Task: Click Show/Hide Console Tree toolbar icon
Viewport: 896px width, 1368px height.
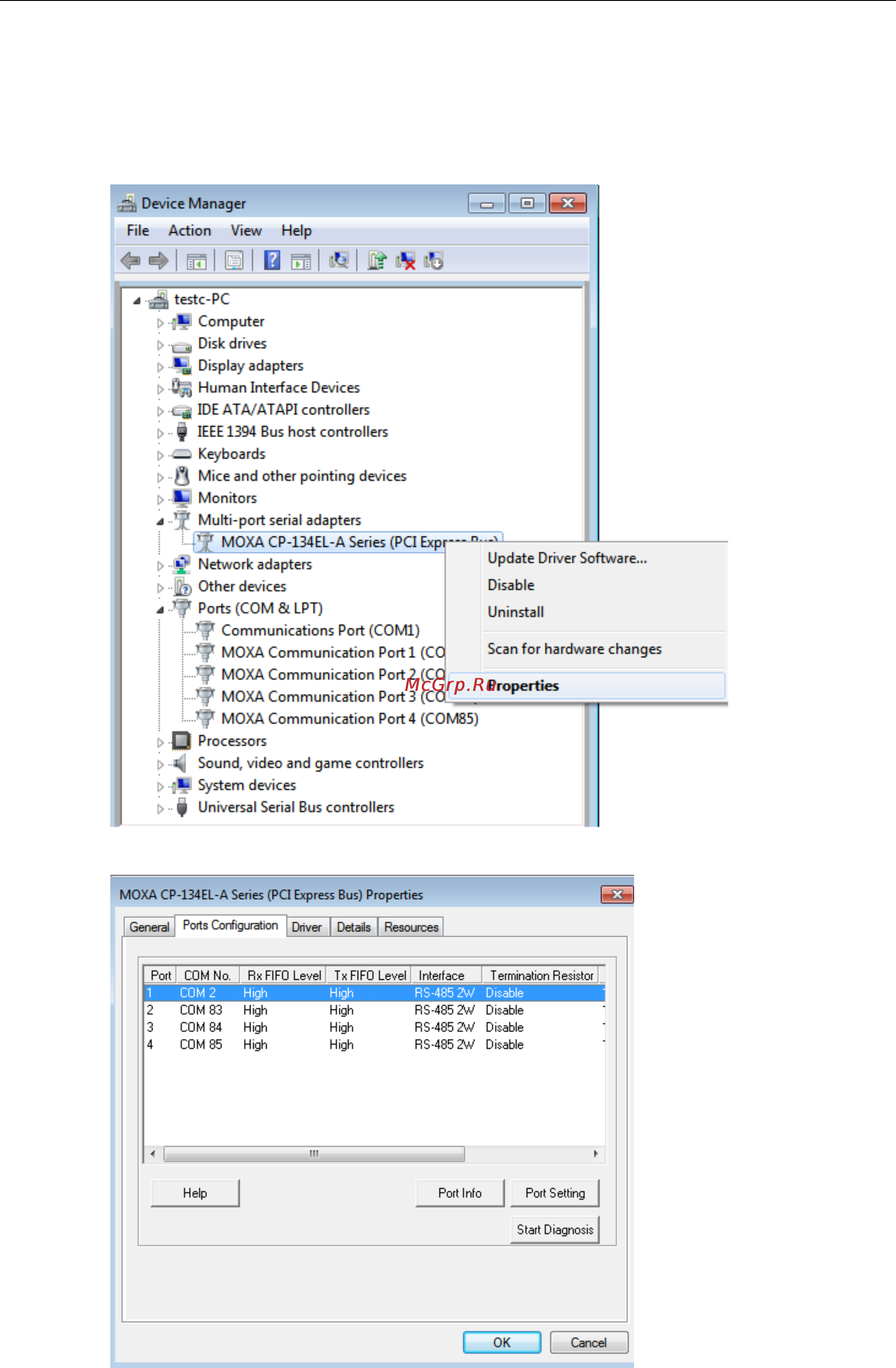Action: pyautogui.click(x=196, y=261)
